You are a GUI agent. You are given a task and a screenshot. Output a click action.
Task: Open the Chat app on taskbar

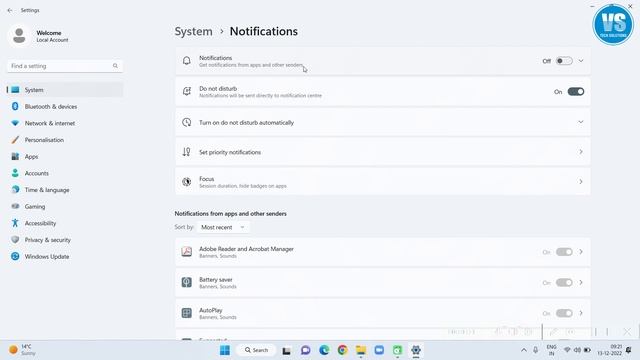(305, 350)
